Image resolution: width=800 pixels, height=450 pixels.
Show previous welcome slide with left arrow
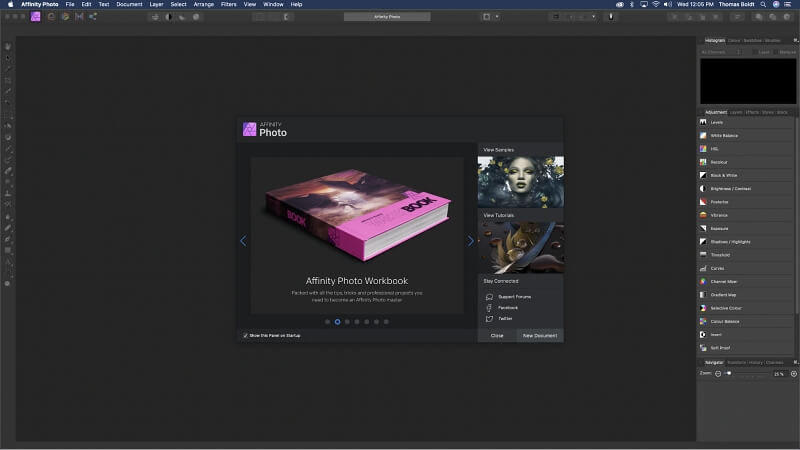(x=243, y=241)
